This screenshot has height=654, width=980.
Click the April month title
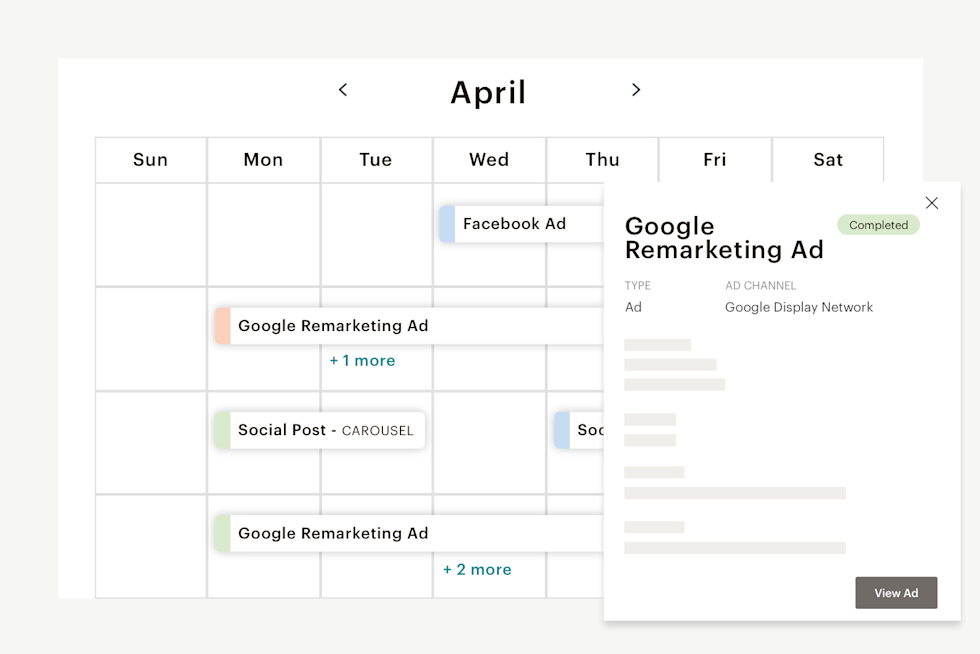(488, 92)
